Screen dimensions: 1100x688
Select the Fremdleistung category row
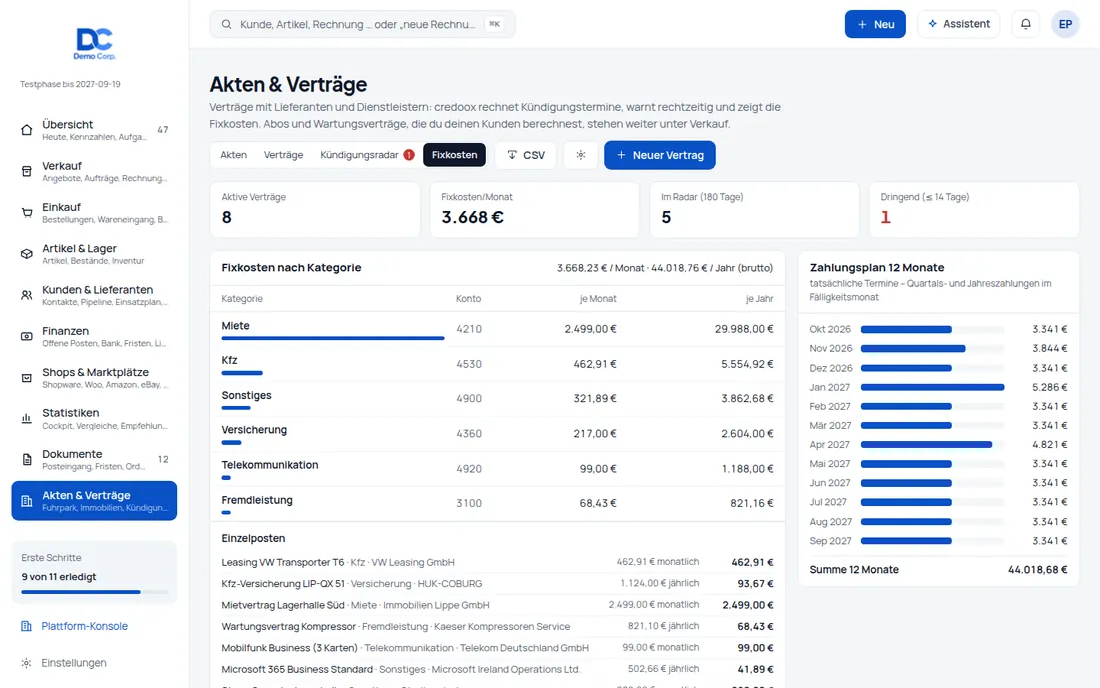497,503
